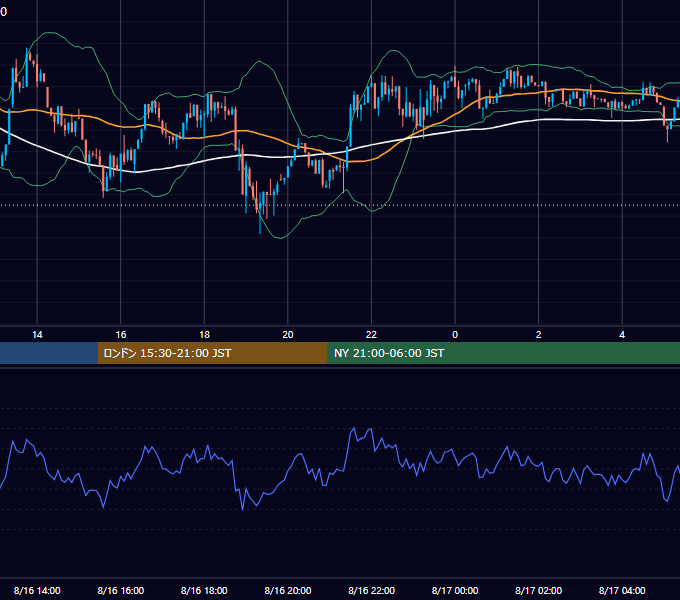Click the 20 hour label on price chart axis
This screenshot has height=600, width=680.
288,335
